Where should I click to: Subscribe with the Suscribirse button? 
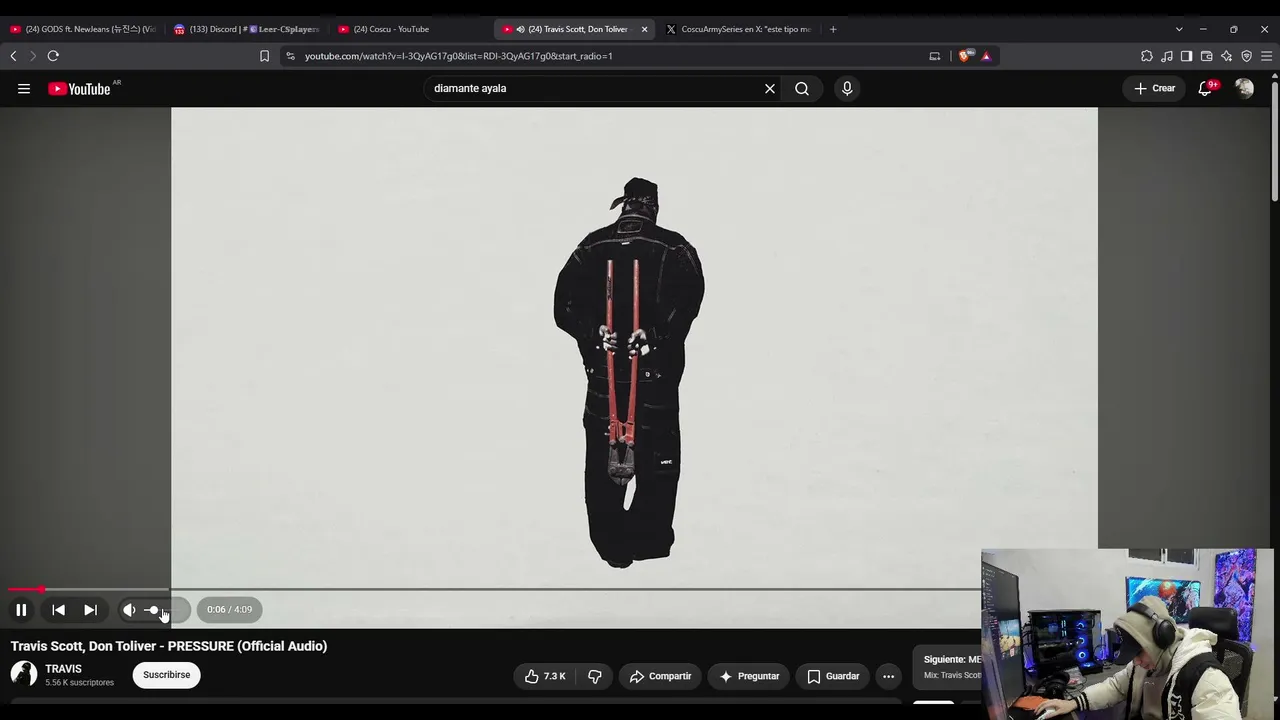tap(166, 675)
